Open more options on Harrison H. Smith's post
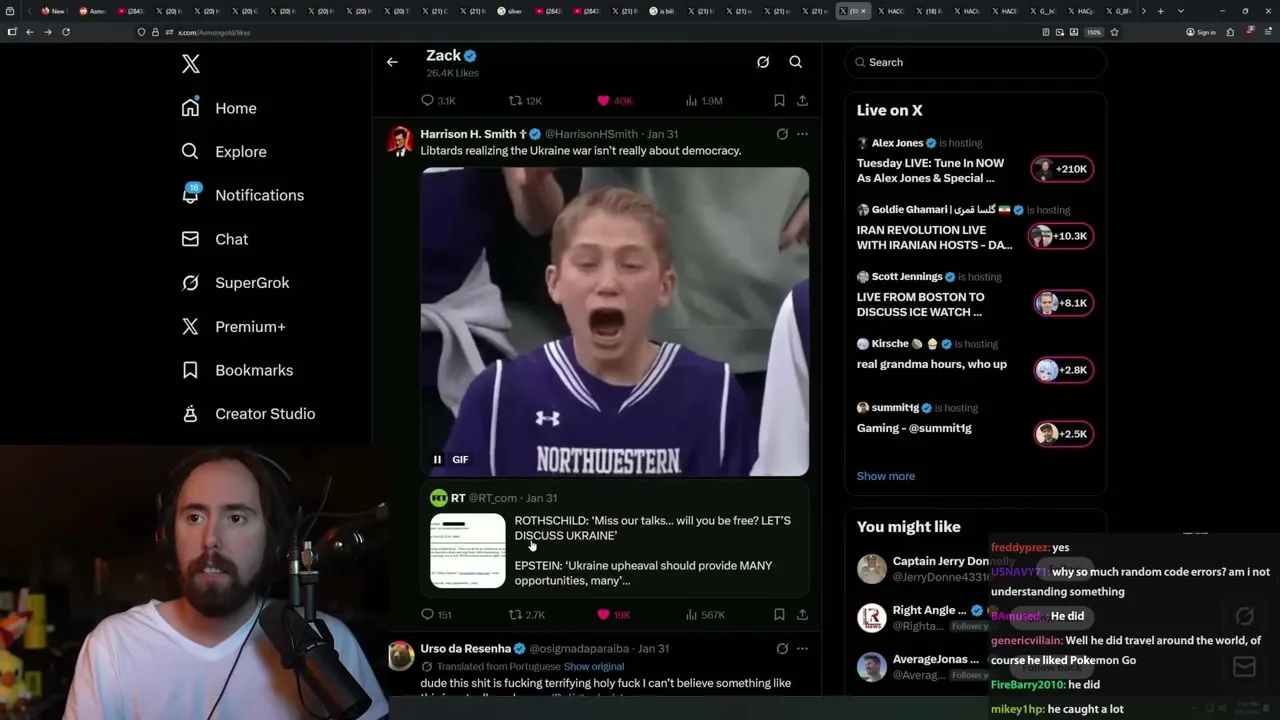The height and width of the screenshot is (720, 1280). pyautogui.click(x=802, y=134)
